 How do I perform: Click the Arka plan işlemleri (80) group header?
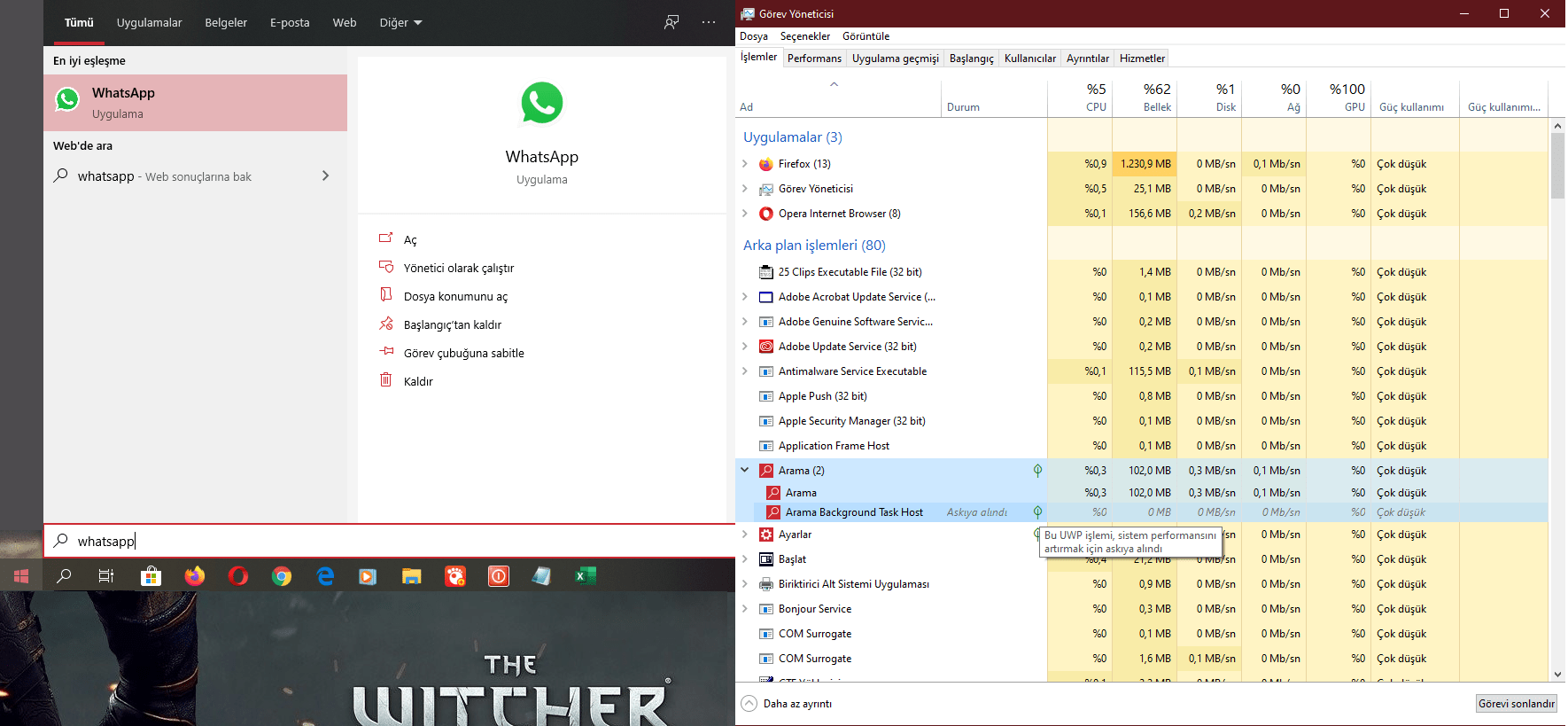pyautogui.click(x=814, y=246)
